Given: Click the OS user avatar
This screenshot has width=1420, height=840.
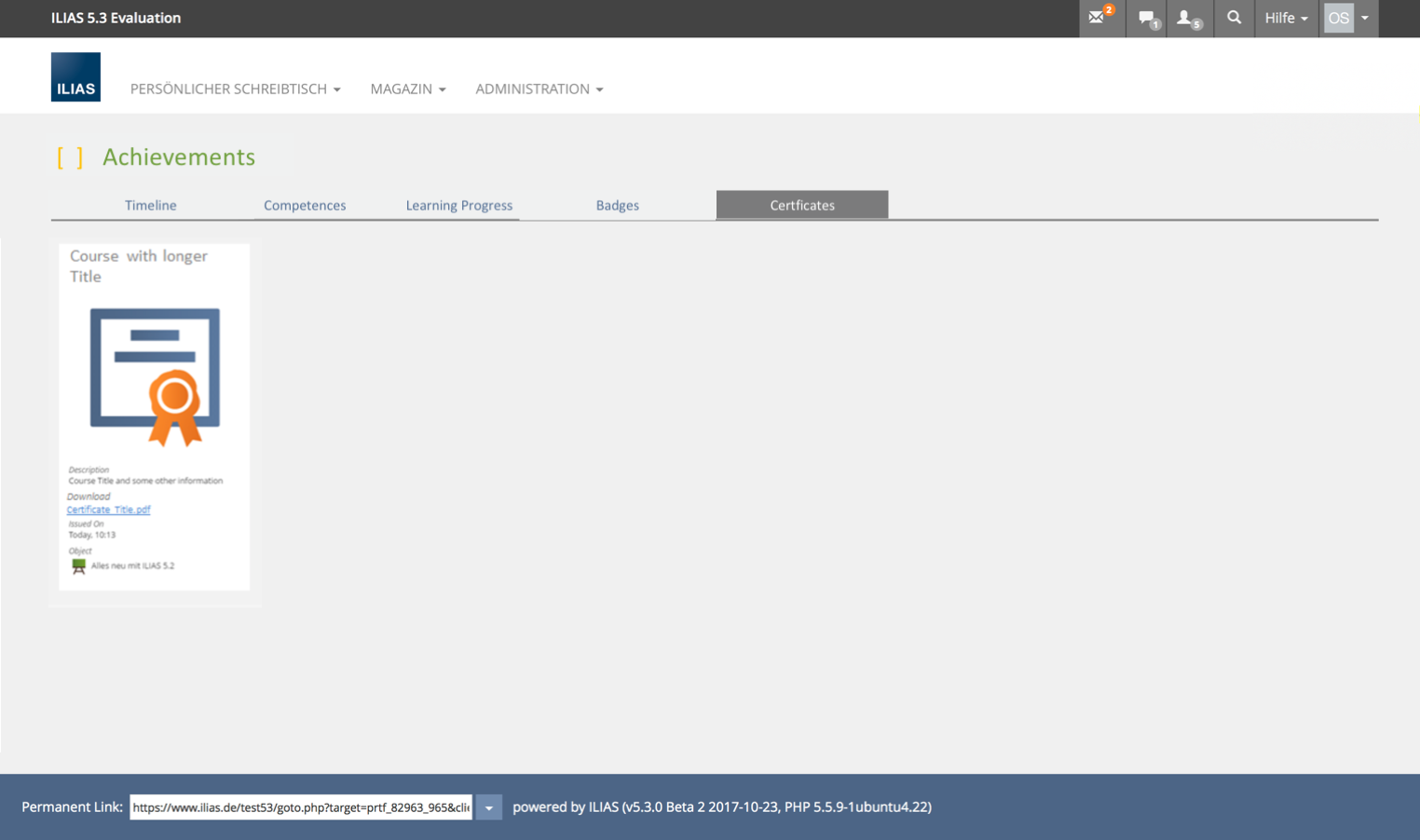Looking at the screenshot, I should pos(1339,18).
